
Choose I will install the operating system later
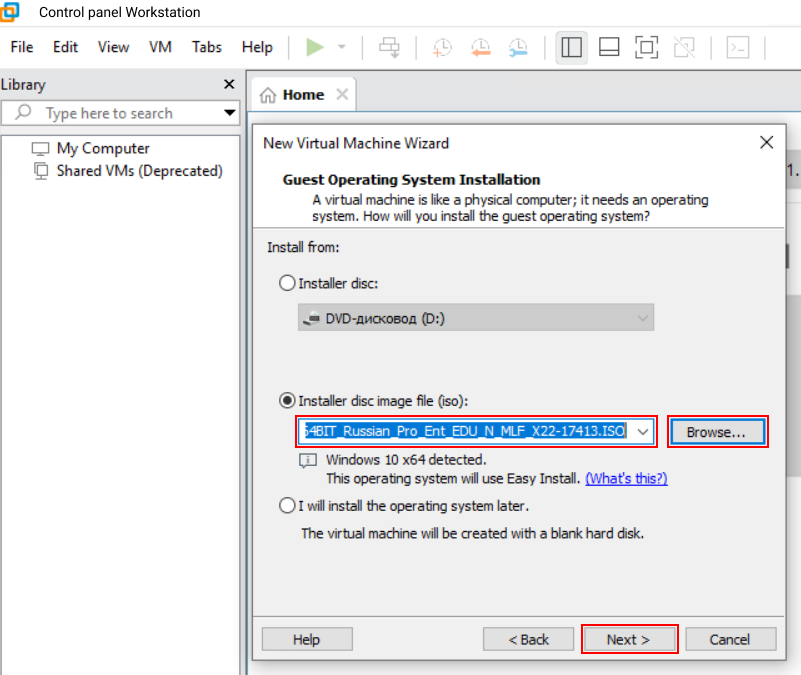288,506
